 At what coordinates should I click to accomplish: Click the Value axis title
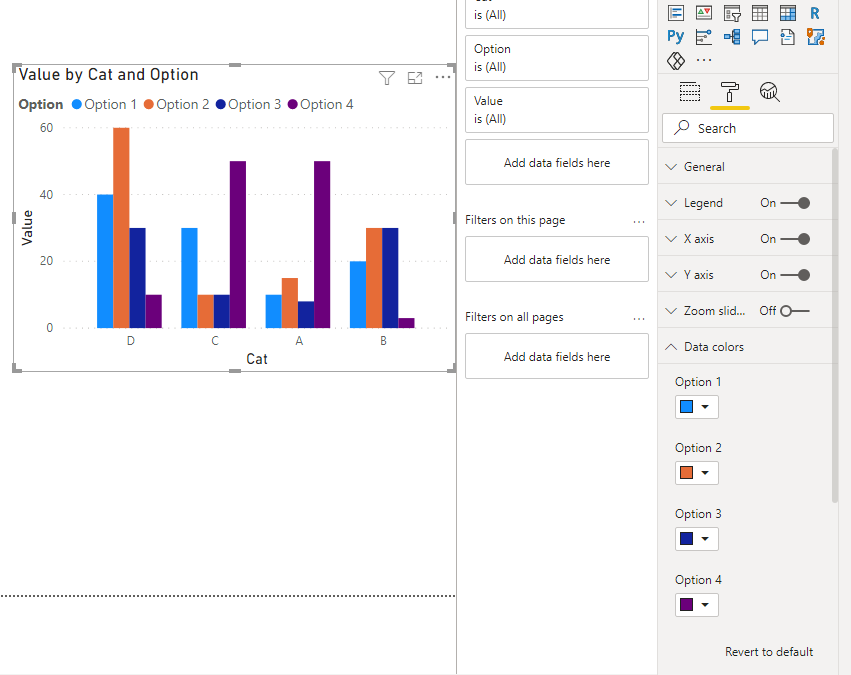pyautogui.click(x=27, y=228)
